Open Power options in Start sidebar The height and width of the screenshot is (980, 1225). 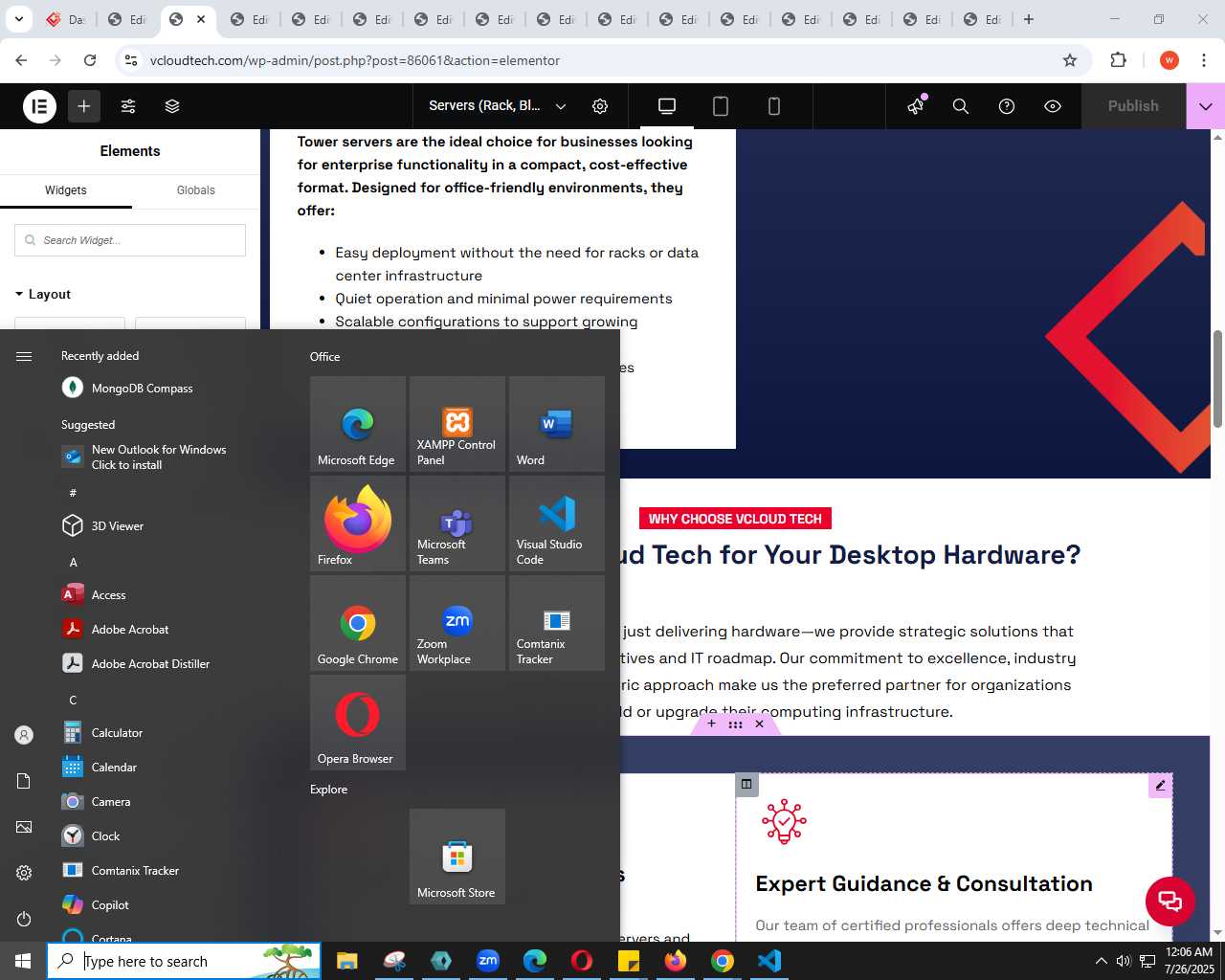coord(24,919)
